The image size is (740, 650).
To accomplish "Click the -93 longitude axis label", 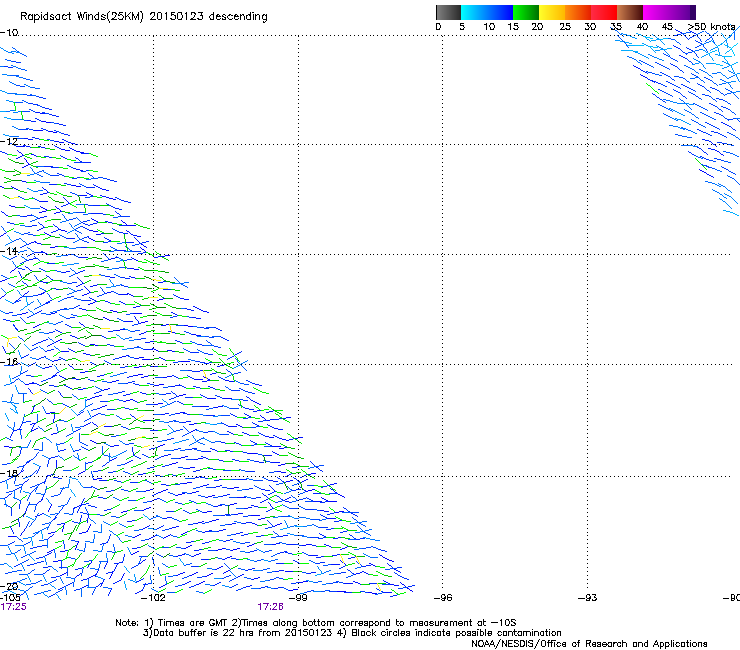I will (x=588, y=598).
